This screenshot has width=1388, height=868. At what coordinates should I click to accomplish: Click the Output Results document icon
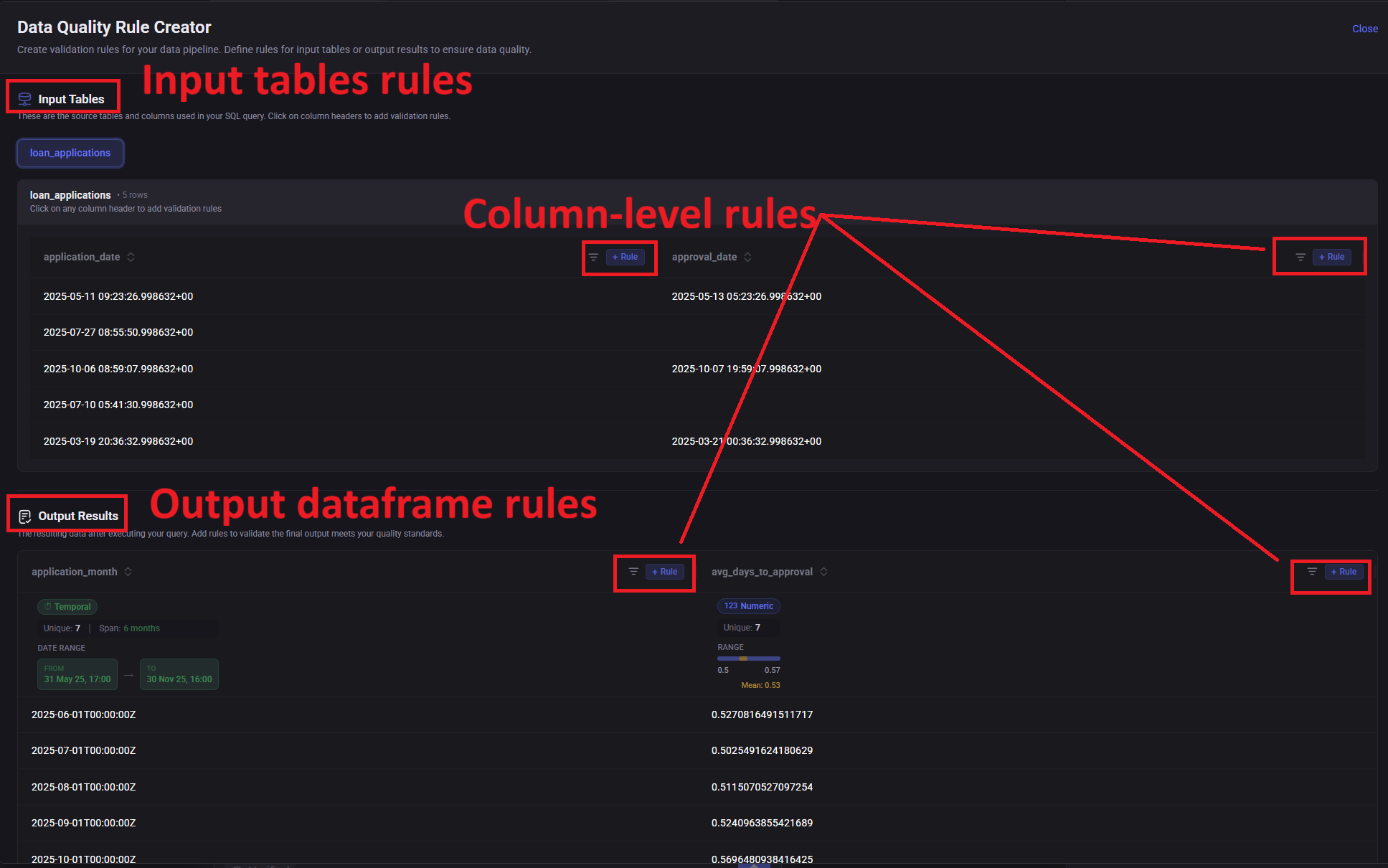(24, 516)
